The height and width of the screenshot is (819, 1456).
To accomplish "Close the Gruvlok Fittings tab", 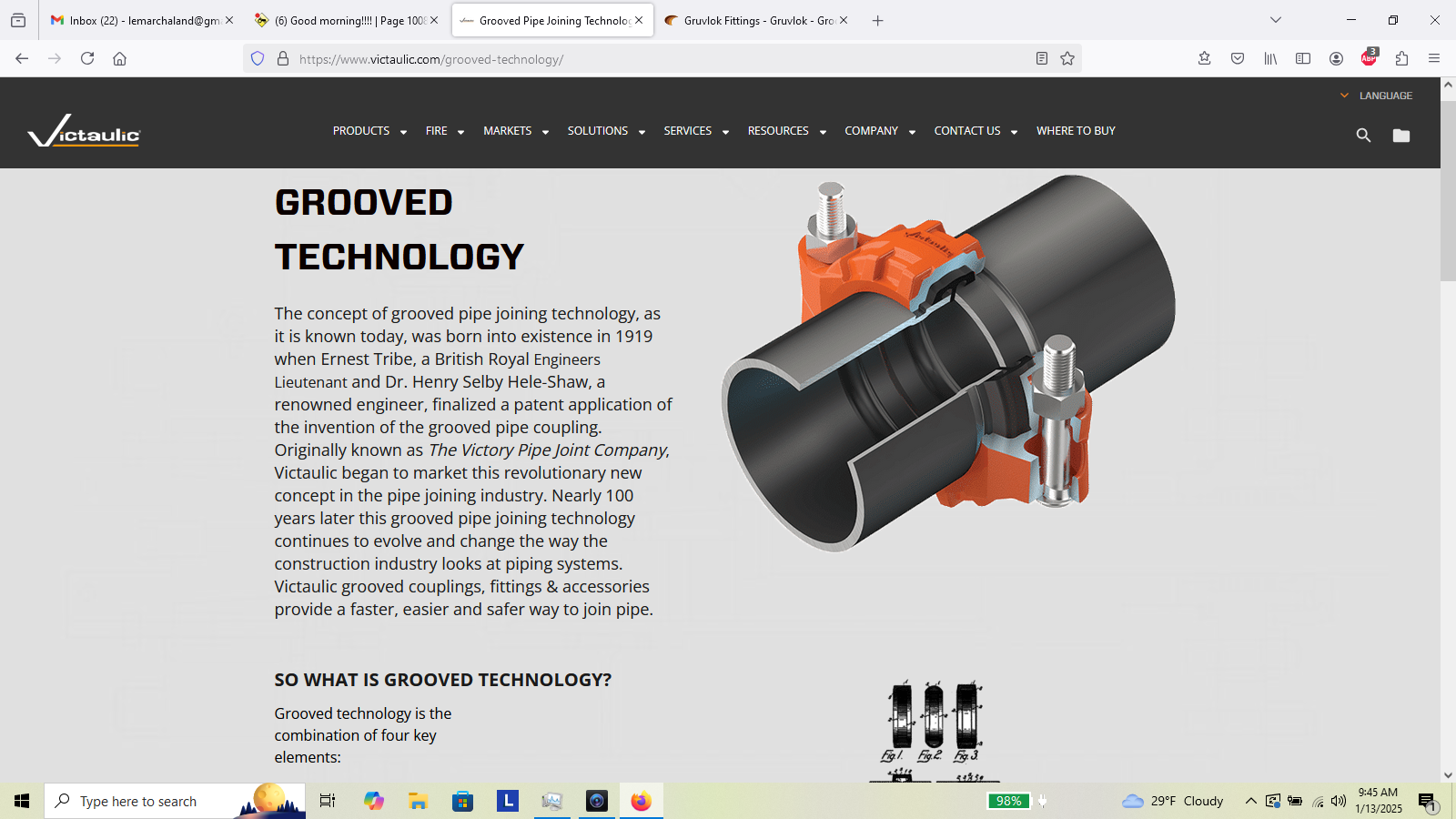I will [844, 20].
